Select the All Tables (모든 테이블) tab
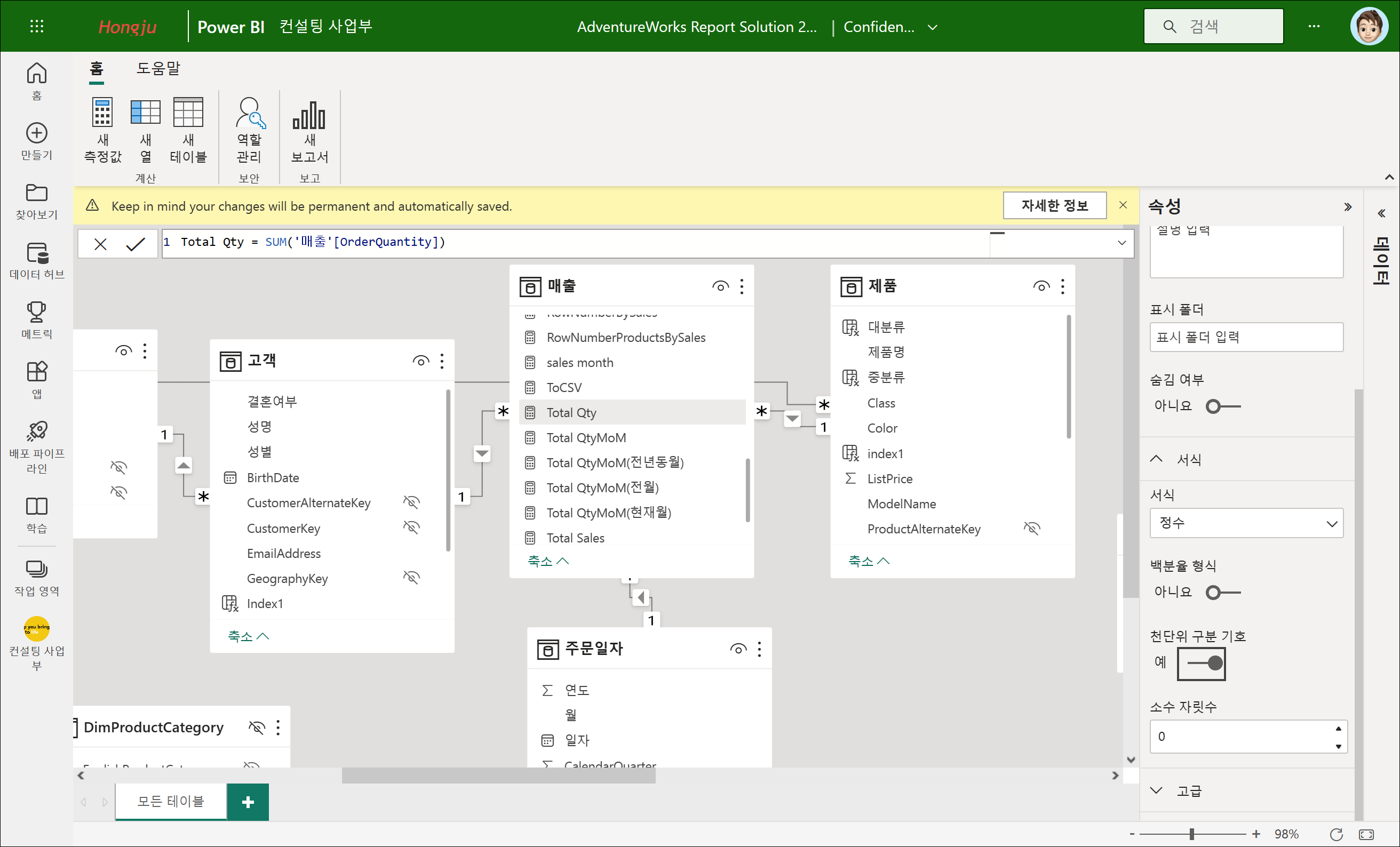The height and width of the screenshot is (847, 1400). [x=170, y=801]
